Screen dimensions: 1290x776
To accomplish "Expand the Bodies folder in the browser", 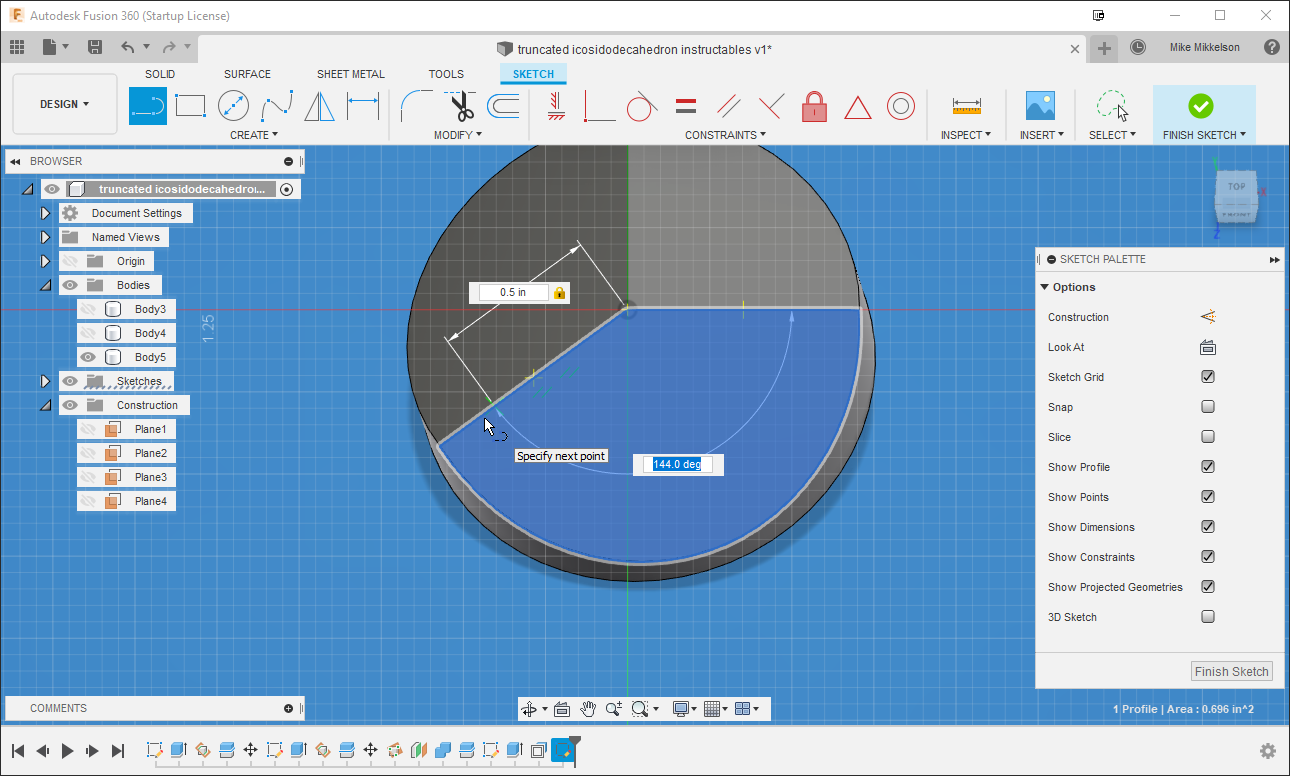I will 45,284.
